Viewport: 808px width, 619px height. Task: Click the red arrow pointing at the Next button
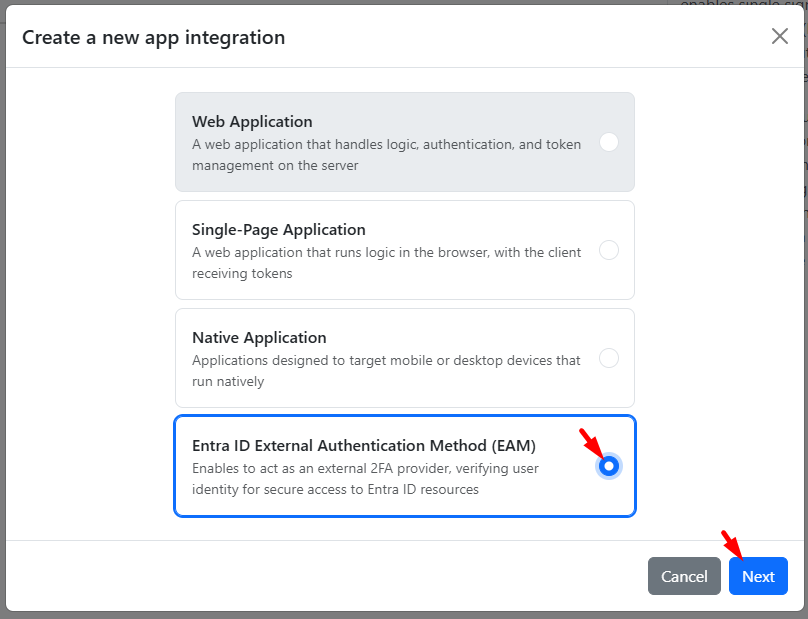(x=732, y=544)
